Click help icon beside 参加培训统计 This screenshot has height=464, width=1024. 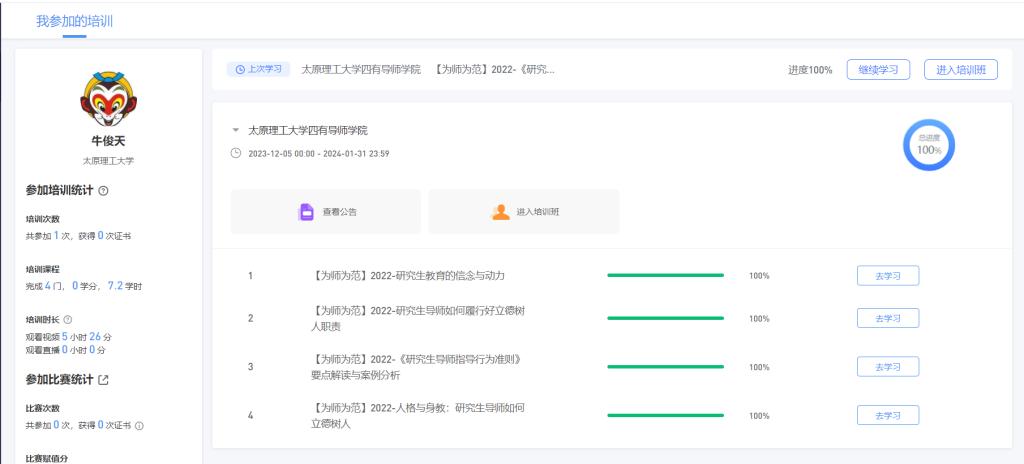[x=104, y=191]
